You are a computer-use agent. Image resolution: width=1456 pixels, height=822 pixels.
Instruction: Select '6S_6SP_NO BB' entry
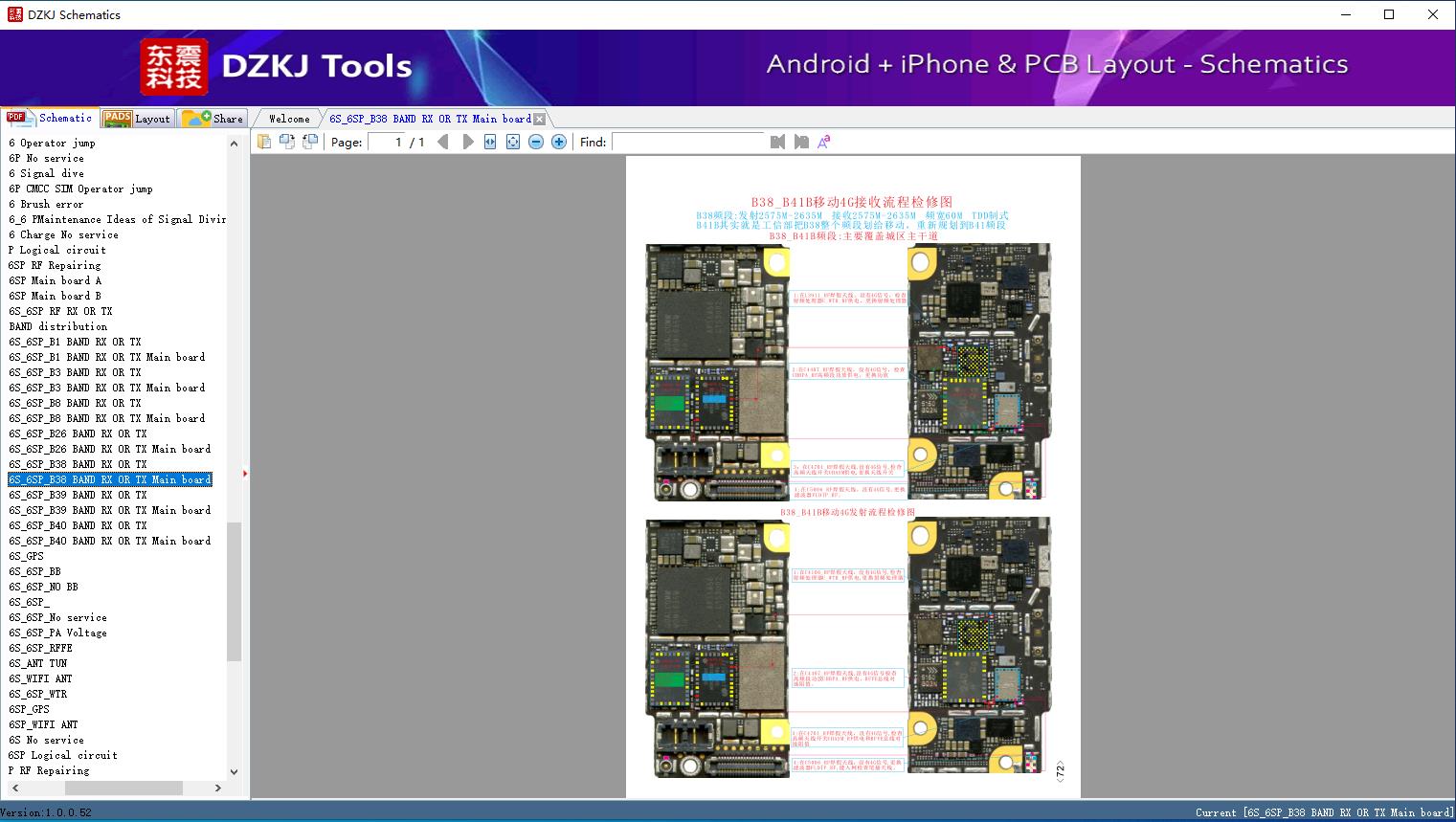pyautogui.click(x=44, y=587)
